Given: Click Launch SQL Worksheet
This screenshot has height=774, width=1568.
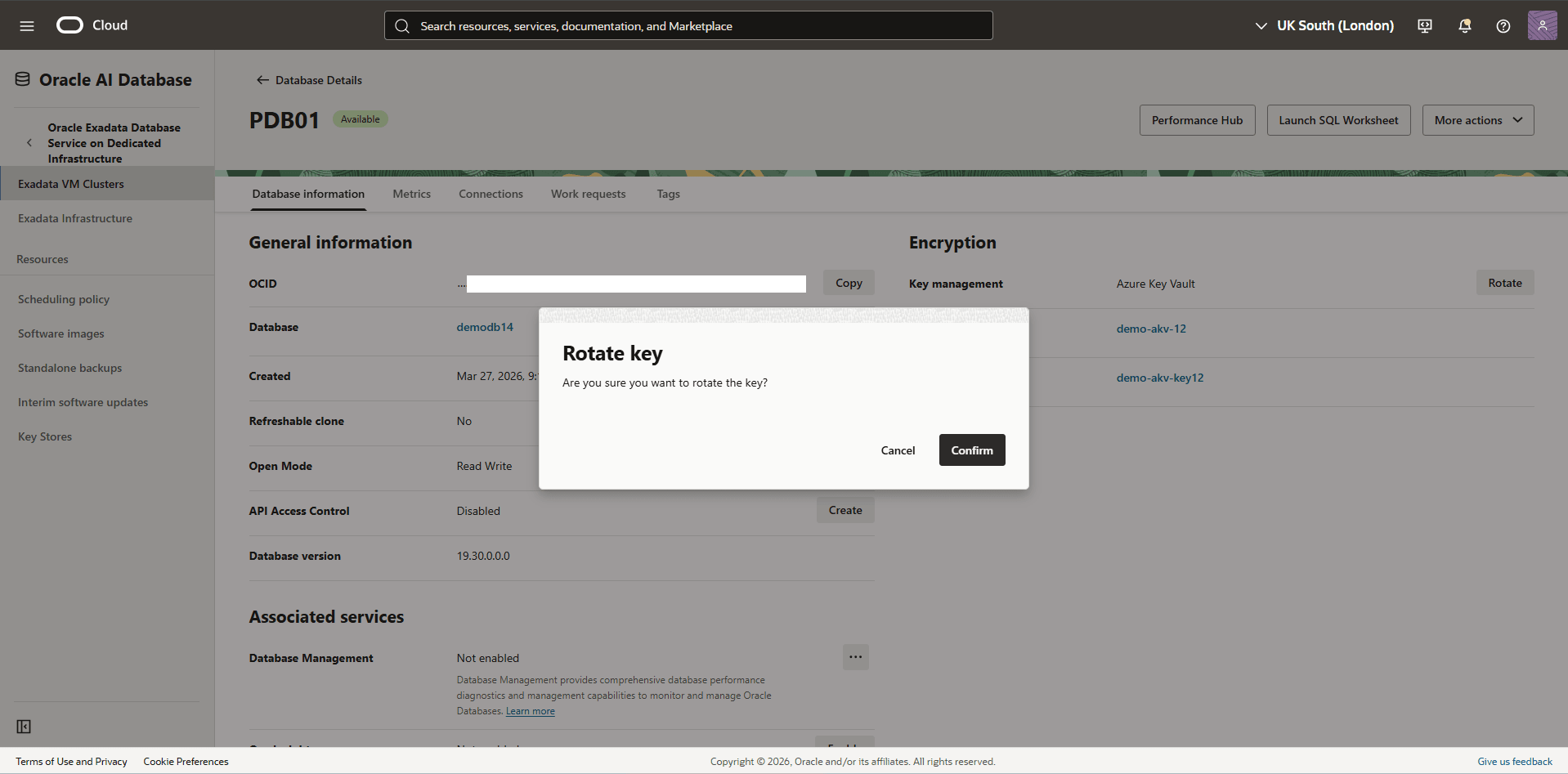Looking at the screenshot, I should [1337, 119].
